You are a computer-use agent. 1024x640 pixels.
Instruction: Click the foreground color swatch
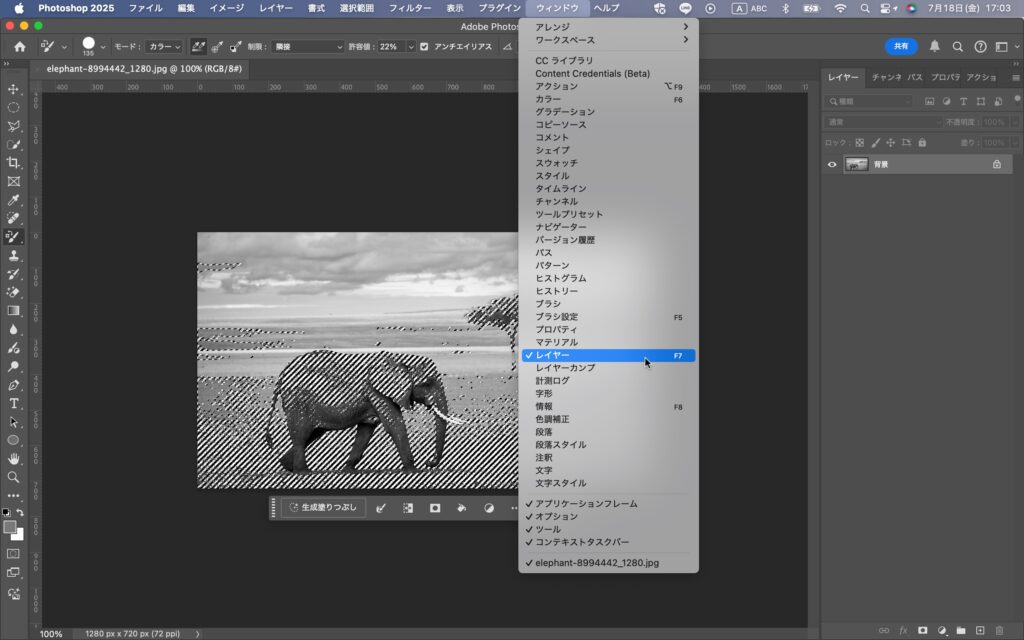pos(10,527)
